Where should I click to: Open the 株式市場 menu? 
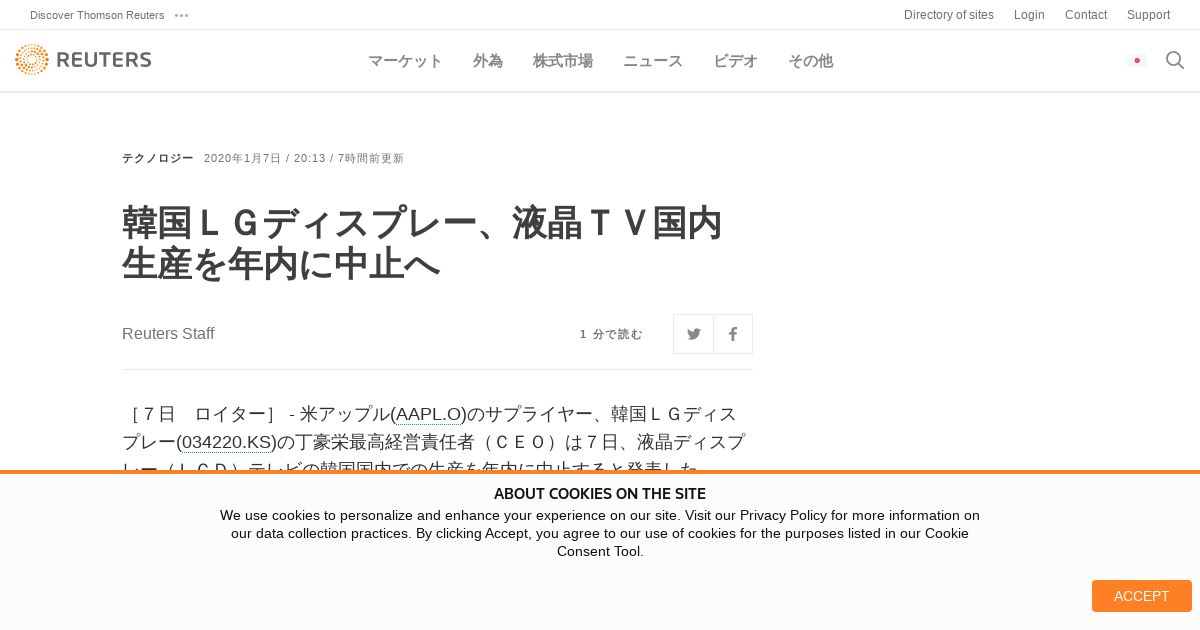(x=563, y=61)
